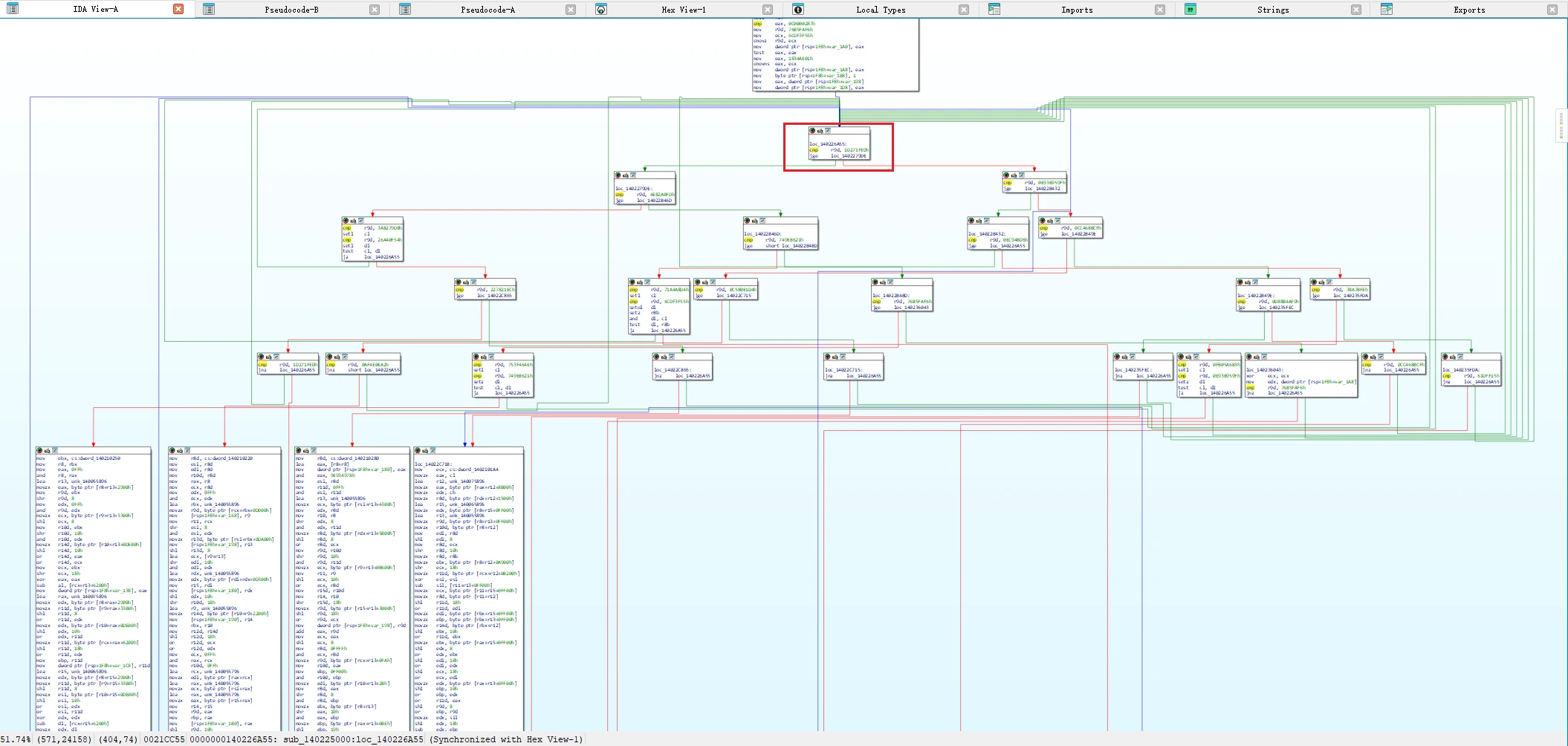Click the Hex View-1 tab icon
Screen dimensions: 1568x746
pos(601,10)
